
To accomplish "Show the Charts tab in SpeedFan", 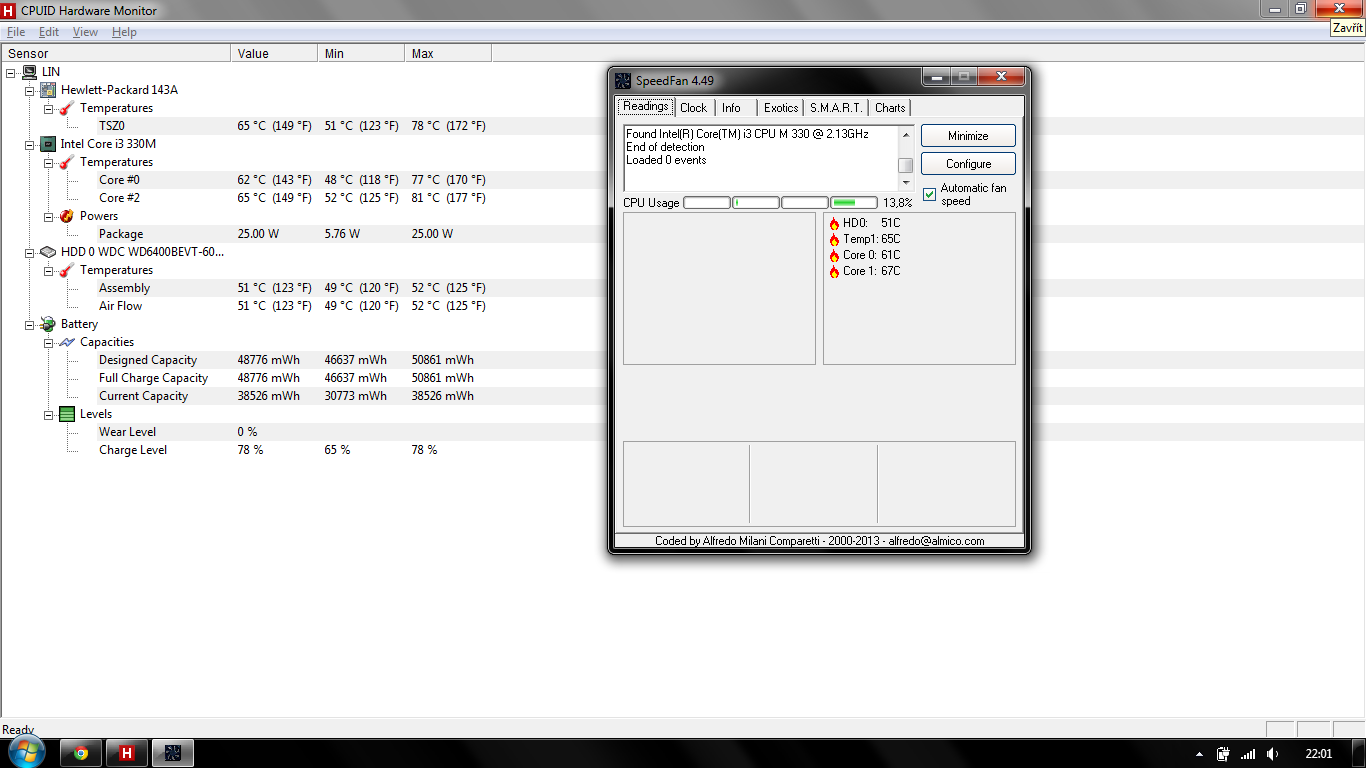I will pos(890,108).
